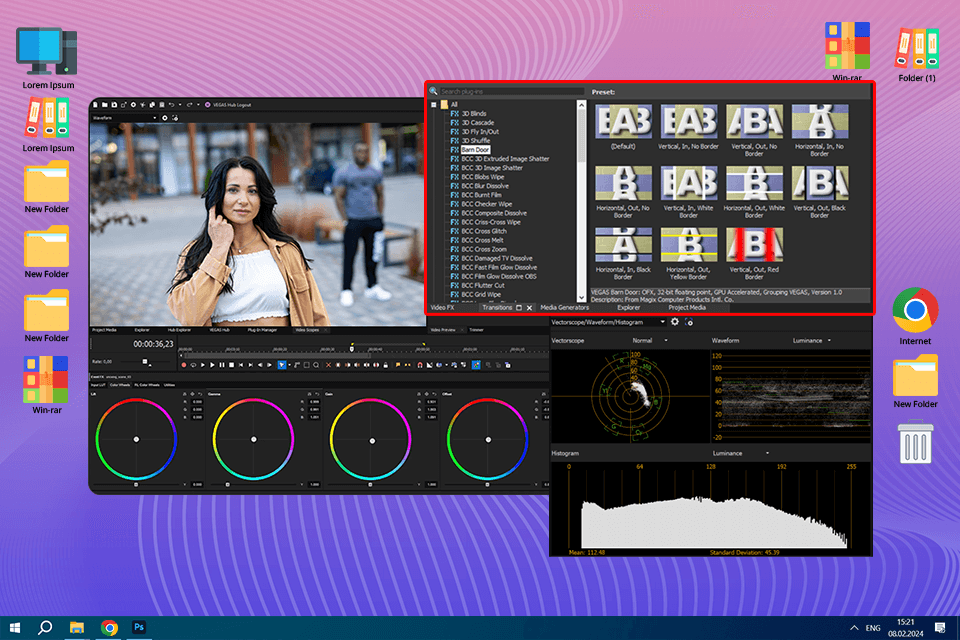
Task: Open Photoshop from the taskbar
Action: 139,627
